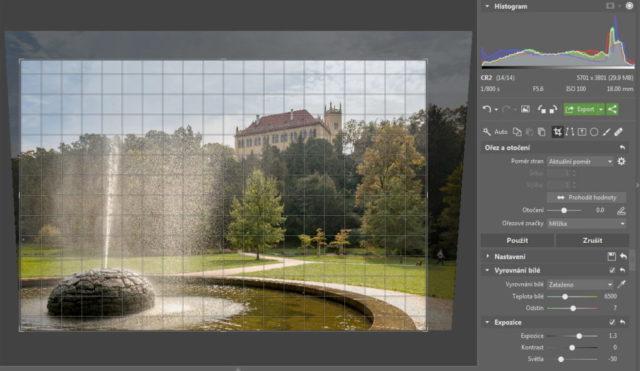
Task: Expand the Nastavení section
Action: [x=487, y=256]
